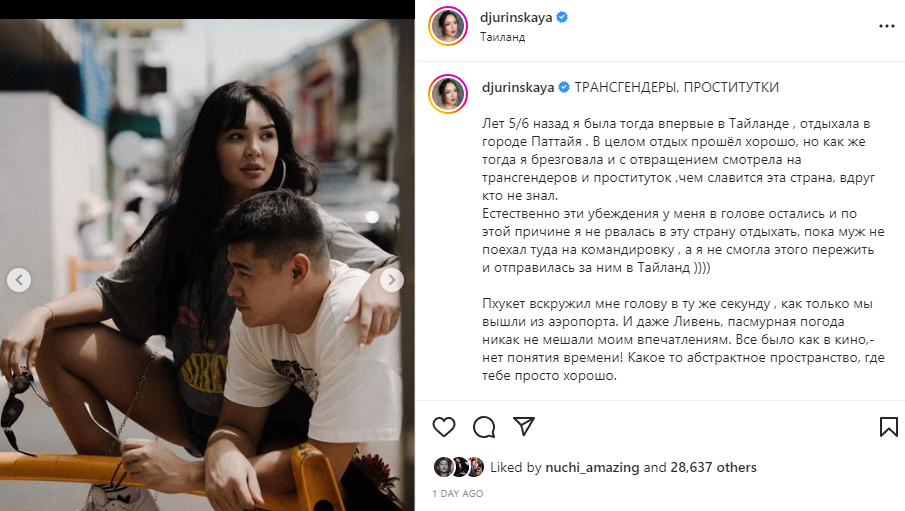Like the post with the heart icon

click(x=444, y=427)
